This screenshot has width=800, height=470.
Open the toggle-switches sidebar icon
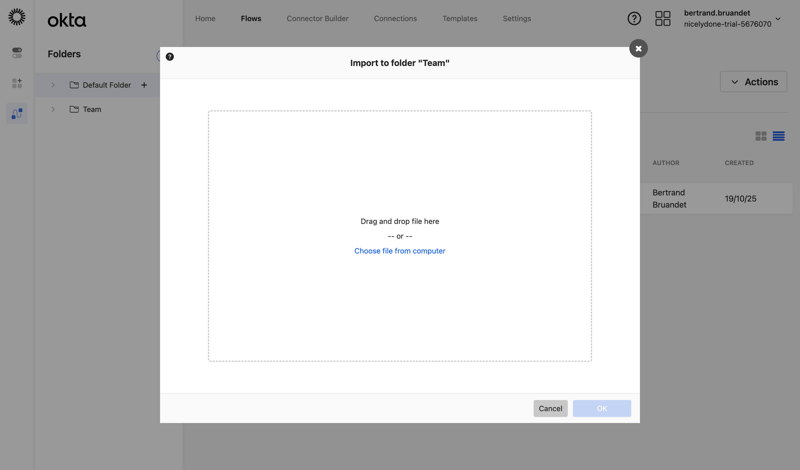click(17, 53)
